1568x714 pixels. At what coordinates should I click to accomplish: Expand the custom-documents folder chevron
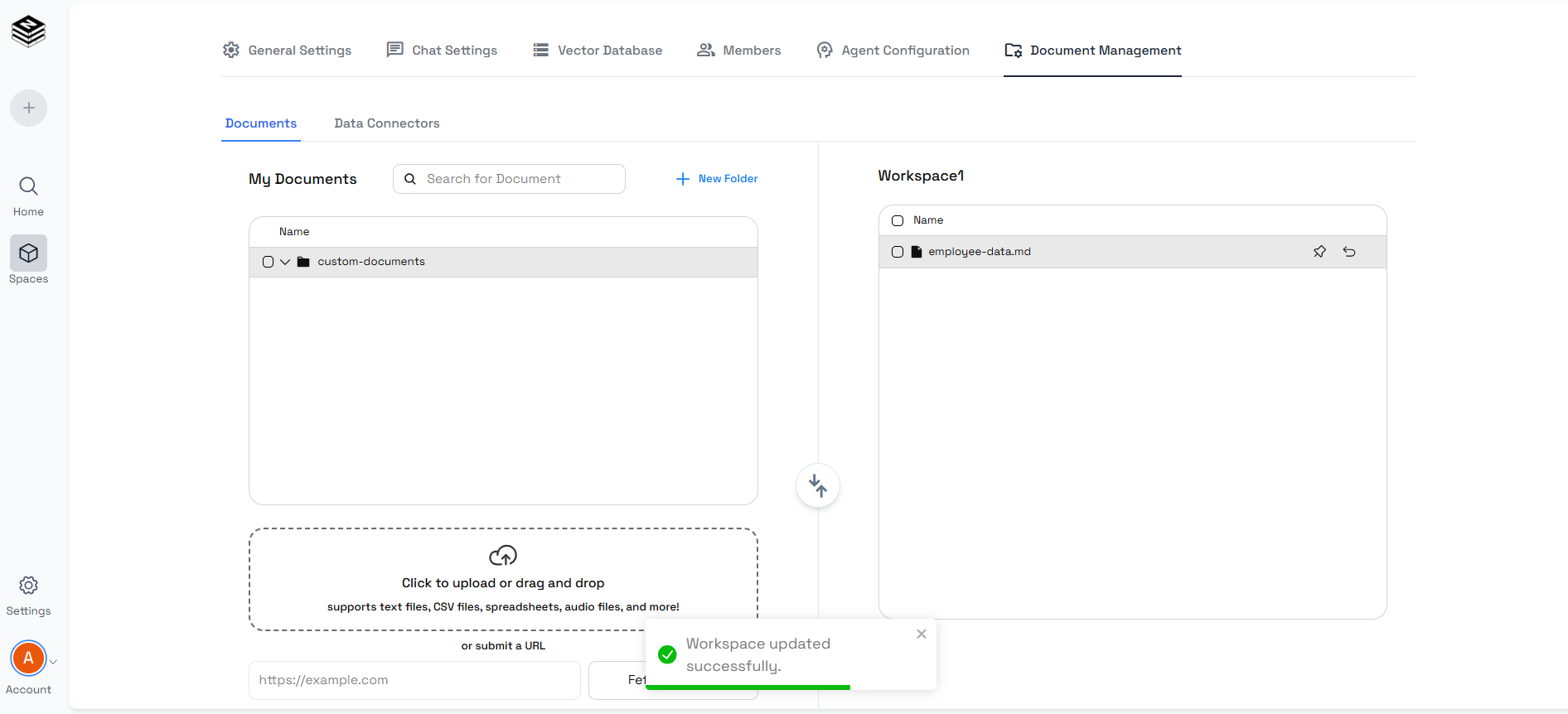[x=285, y=262]
